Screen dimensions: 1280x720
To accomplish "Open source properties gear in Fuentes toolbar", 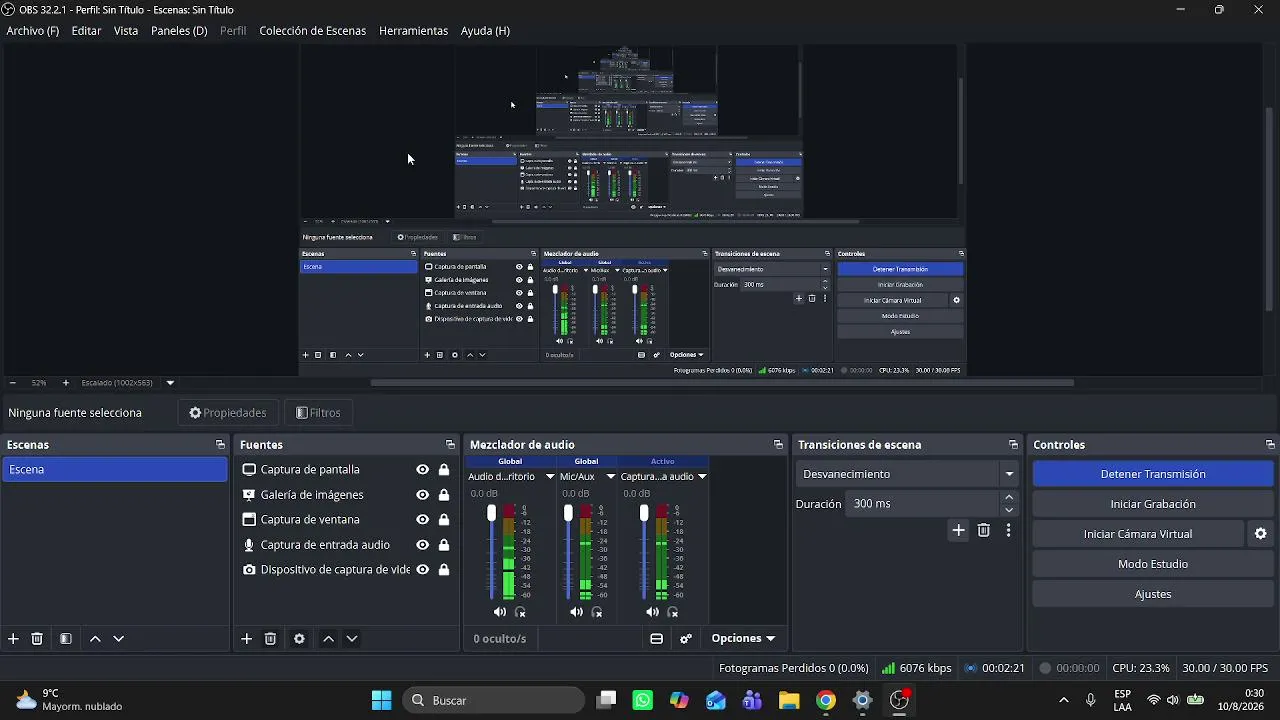I will pyautogui.click(x=299, y=639).
